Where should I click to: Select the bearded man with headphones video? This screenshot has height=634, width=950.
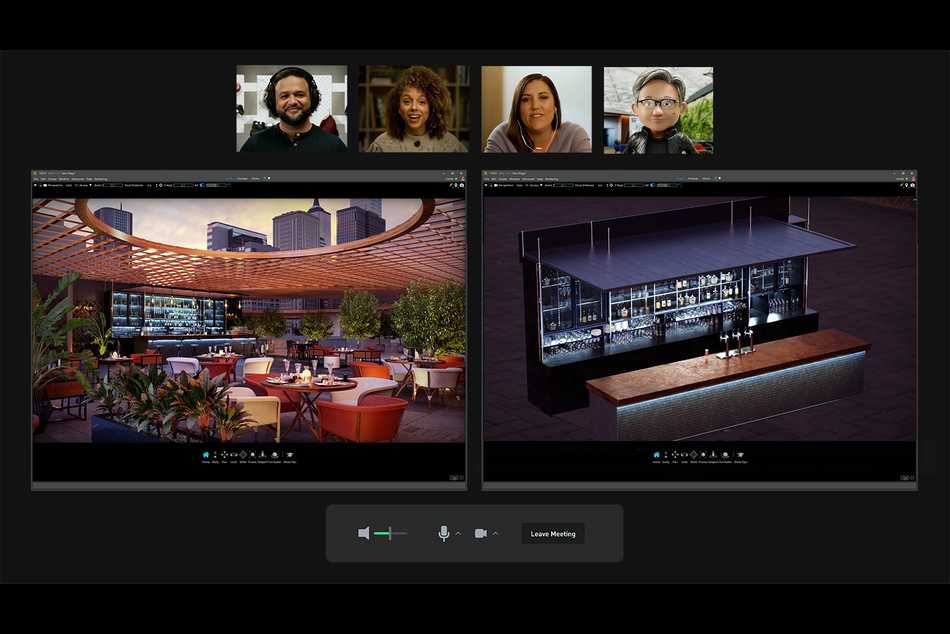[292, 109]
